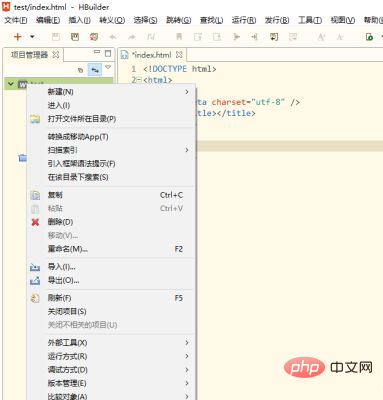Select the 项目管理器 panel tab
This screenshot has height=400, width=383.
pos(29,55)
